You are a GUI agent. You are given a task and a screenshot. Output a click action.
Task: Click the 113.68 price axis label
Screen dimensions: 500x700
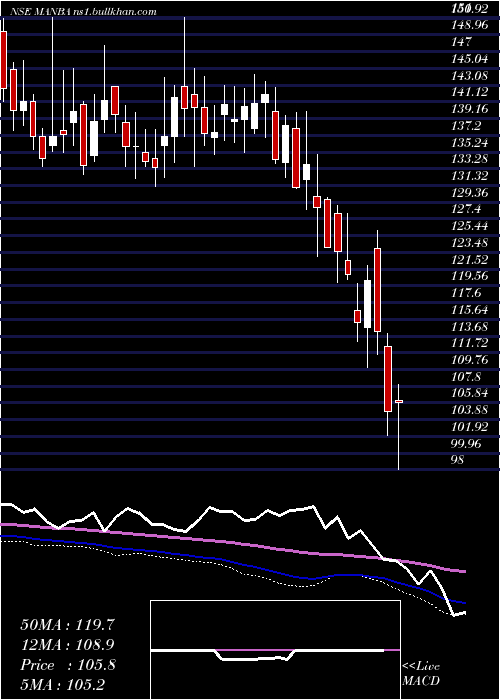tap(470, 326)
